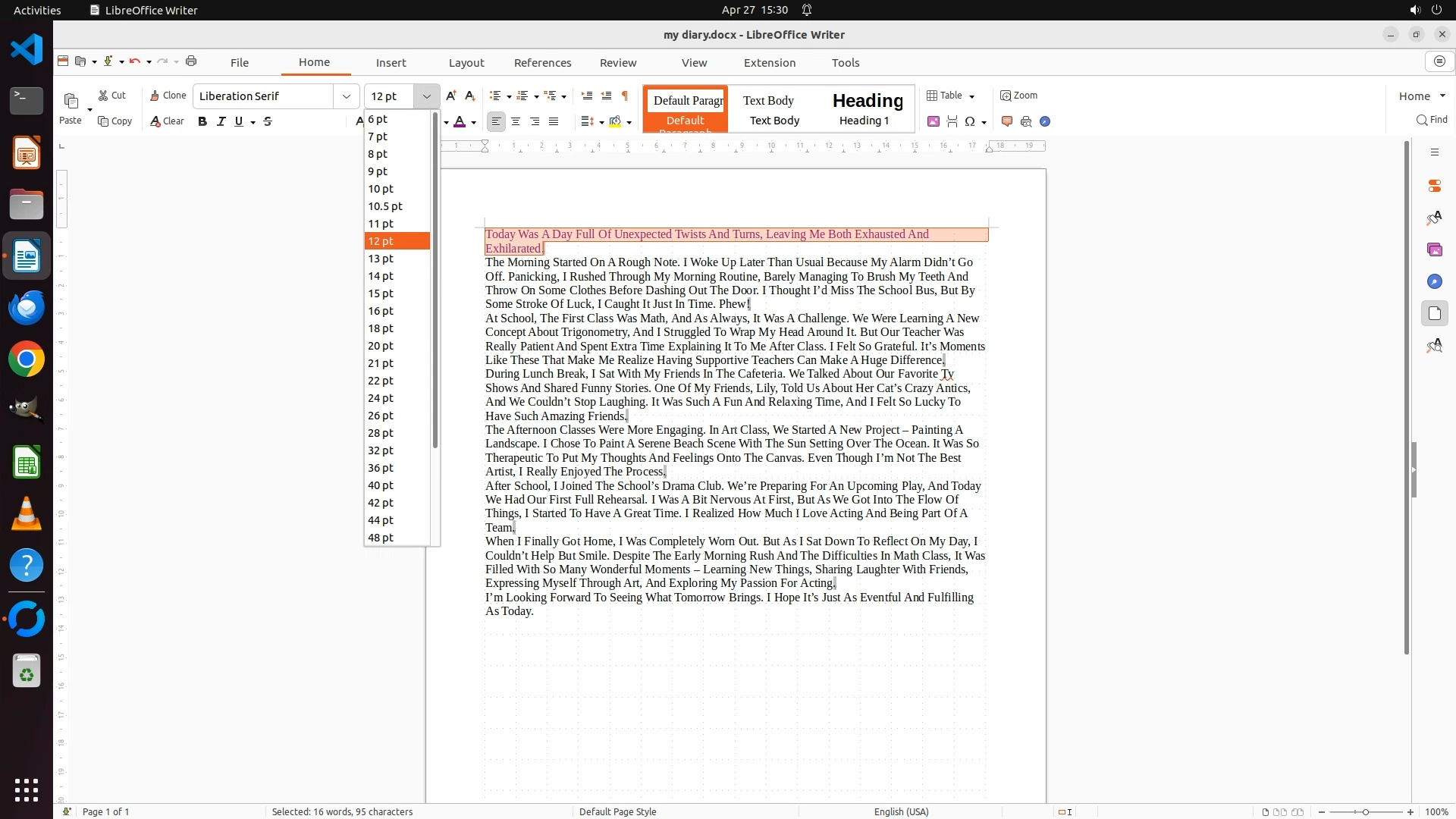Viewport: 1456px width, 819px height.
Task: Expand the font name dropdown arrow
Action: click(347, 96)
